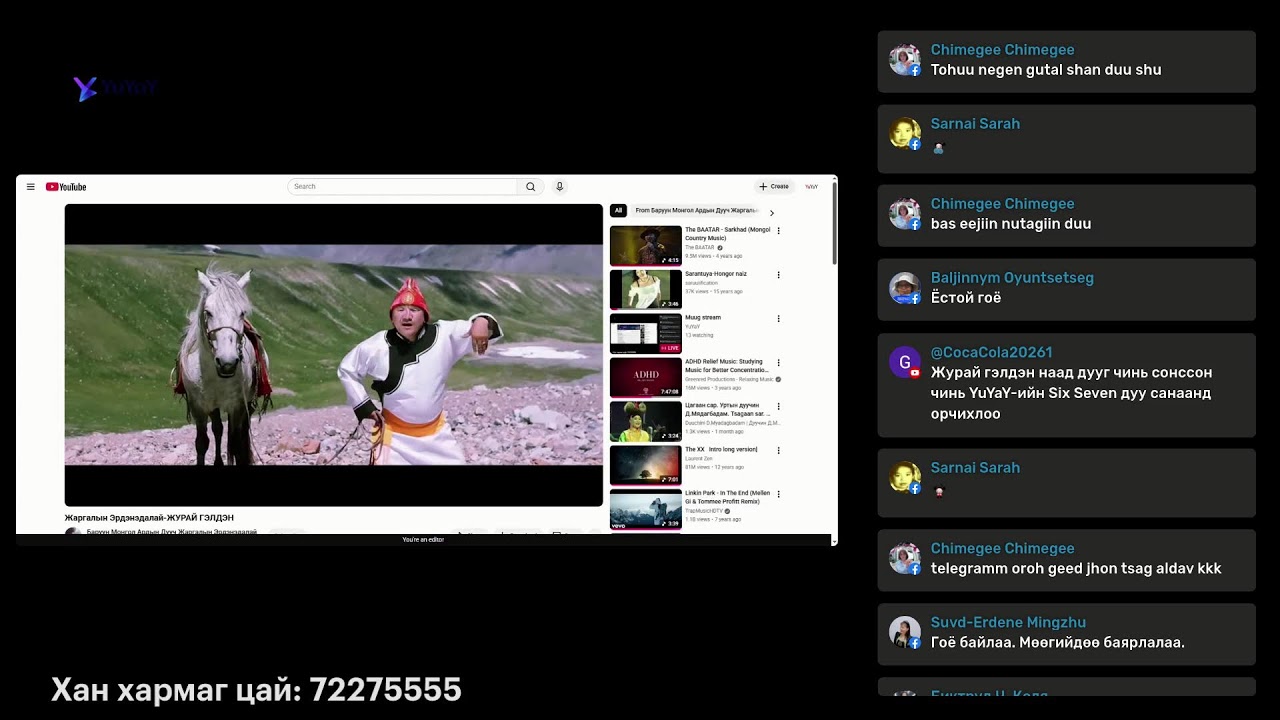Click @CocaCola20261 username text
Viewport: 1280px width, 720px height.
pos(991,352)
